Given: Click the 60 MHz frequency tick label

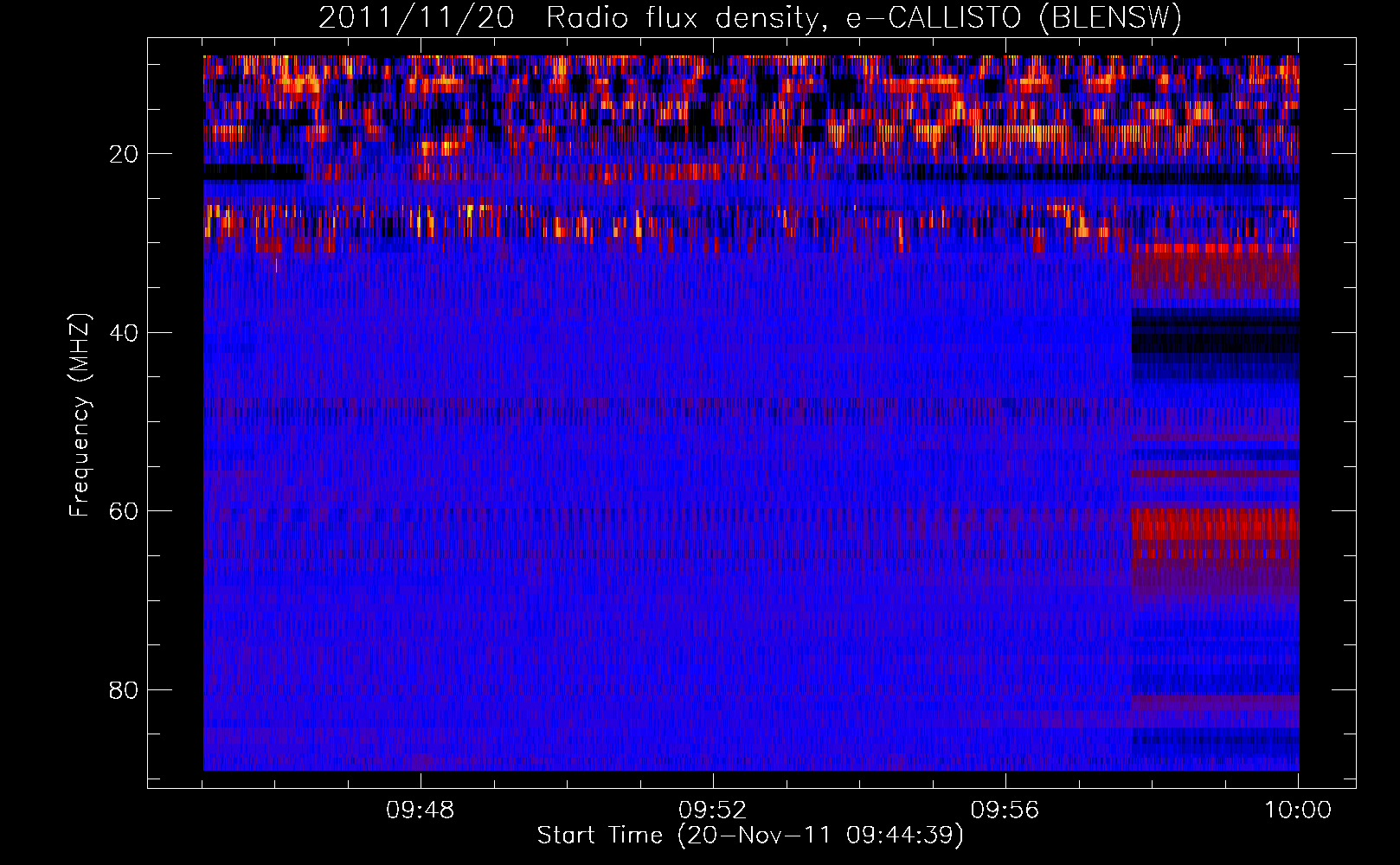Looking at the screenshot, I should (124, 511).
